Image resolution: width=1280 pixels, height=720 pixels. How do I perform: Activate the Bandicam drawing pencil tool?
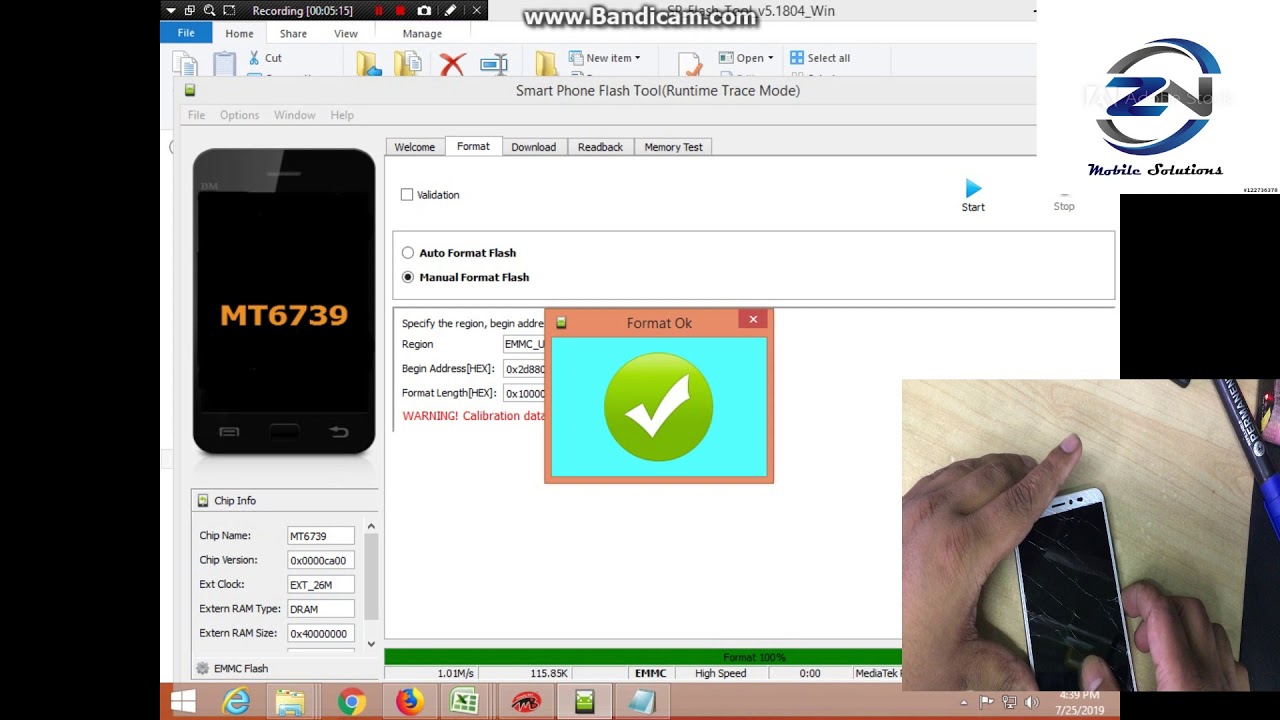tap(451, 11)
